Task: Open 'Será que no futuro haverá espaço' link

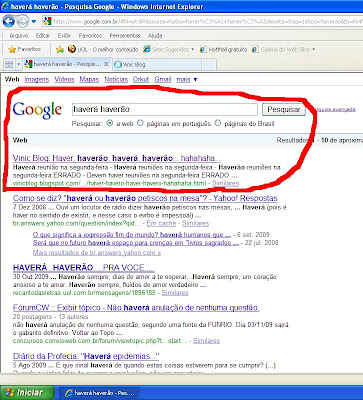Action: pos(136,243)
